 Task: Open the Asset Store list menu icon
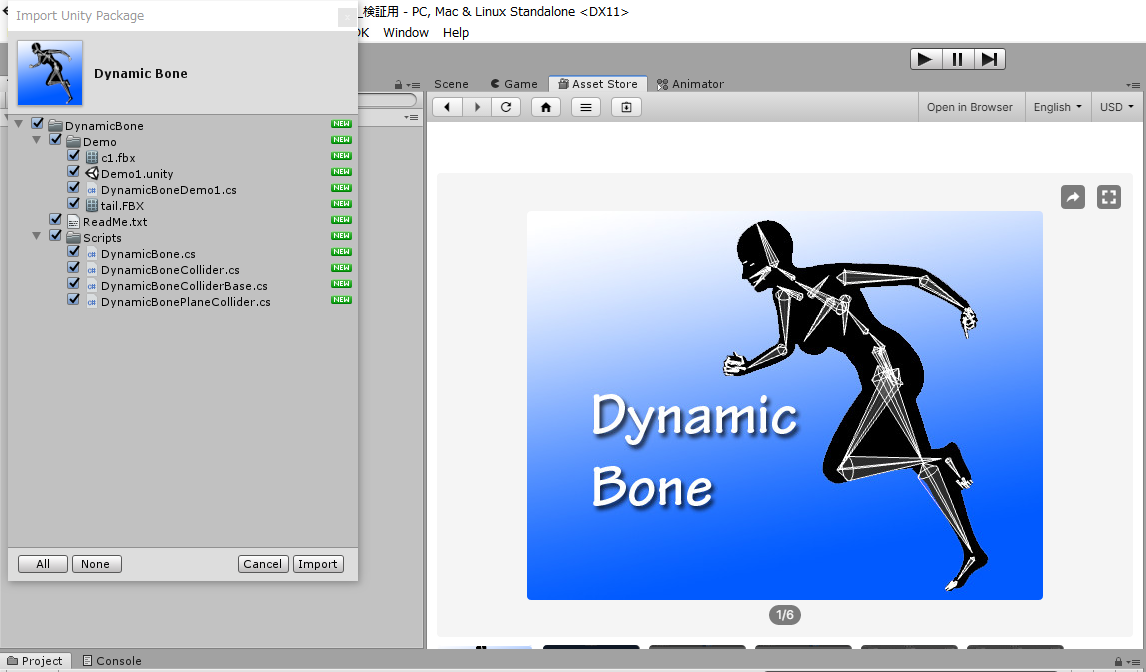point(586,107)
